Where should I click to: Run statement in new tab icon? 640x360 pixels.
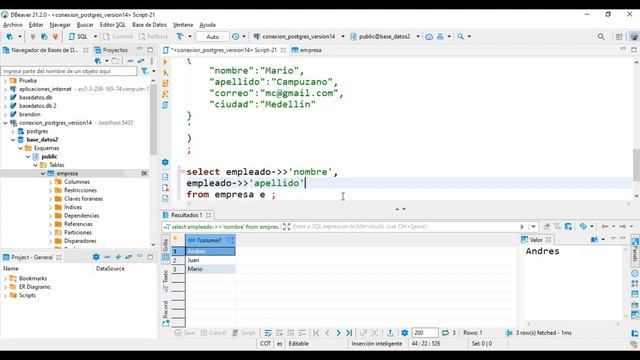pyautogui.click(x=165, y=73)
